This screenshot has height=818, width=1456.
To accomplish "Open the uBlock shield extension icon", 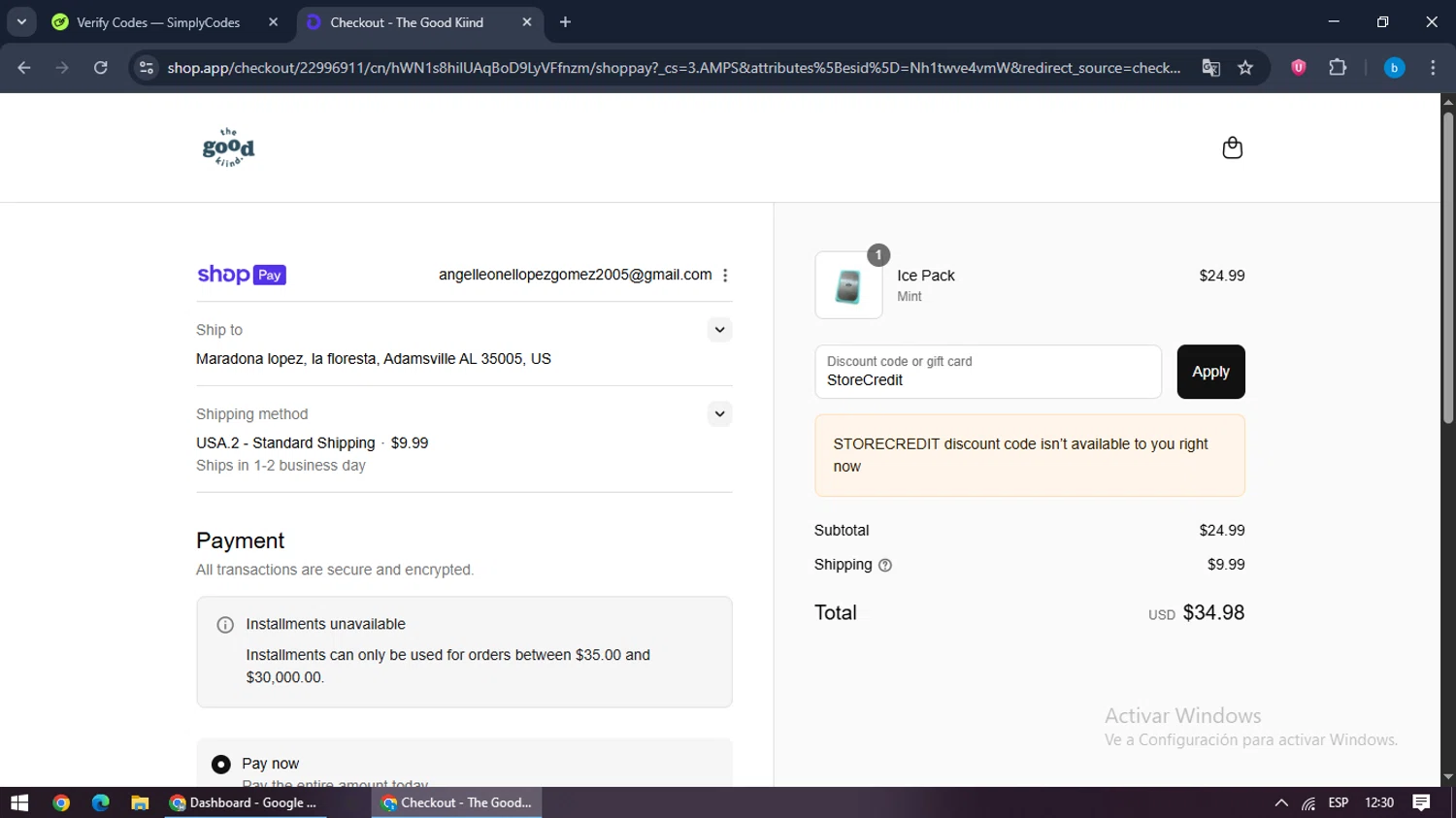I will [1298, 68].
